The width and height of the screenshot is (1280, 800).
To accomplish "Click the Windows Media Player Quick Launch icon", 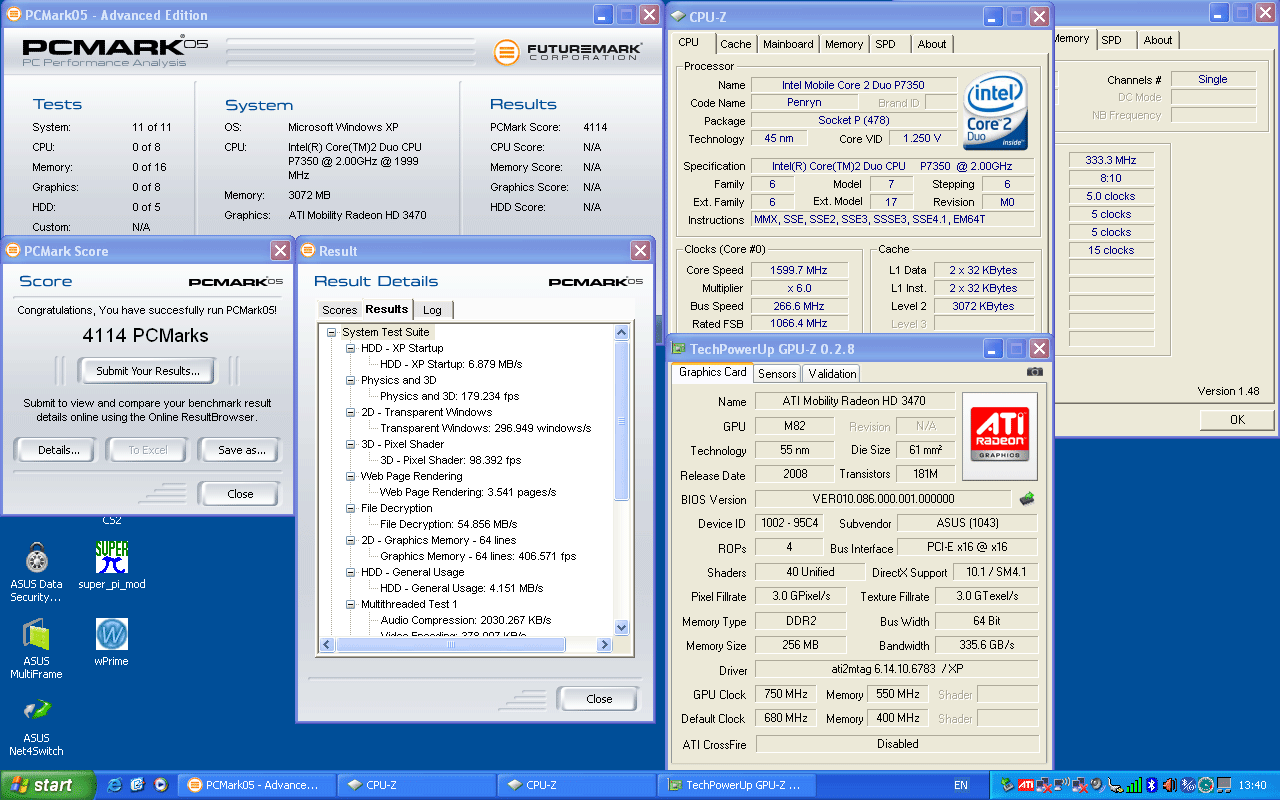I will click(161, 785).
